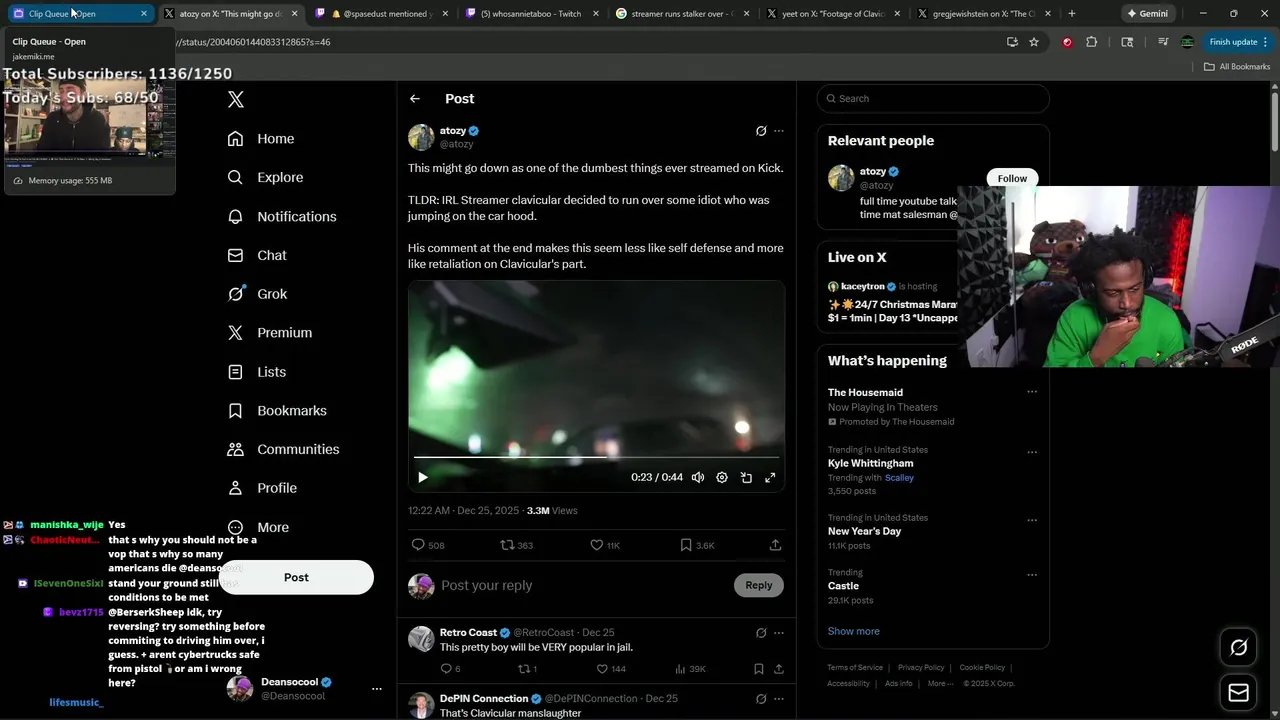Screen dimensions: 1280x720
Task: Open Grok in X sidebar
Action: [x=257, y=294]
